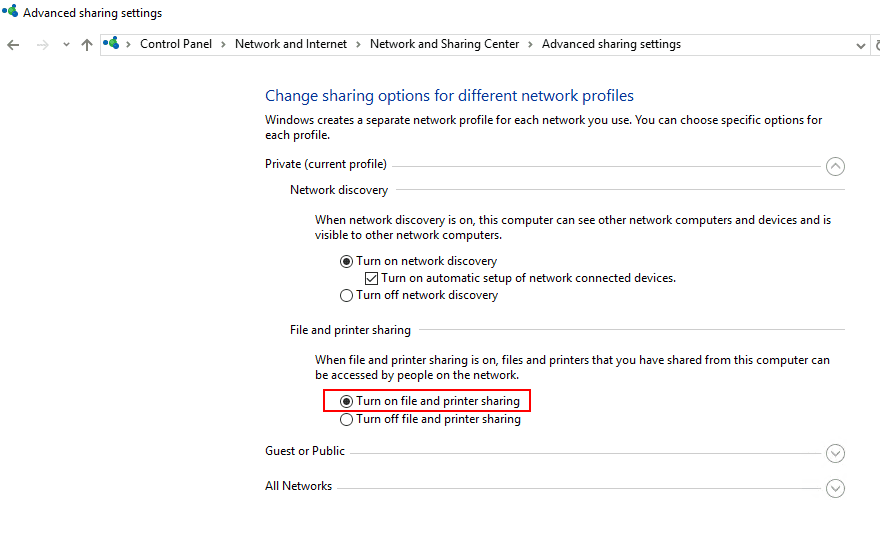The width and height of the screenshot is (880, 535).
Task: Click the Advanced sharing settings breadcrumb
Action: pos(611,44)
